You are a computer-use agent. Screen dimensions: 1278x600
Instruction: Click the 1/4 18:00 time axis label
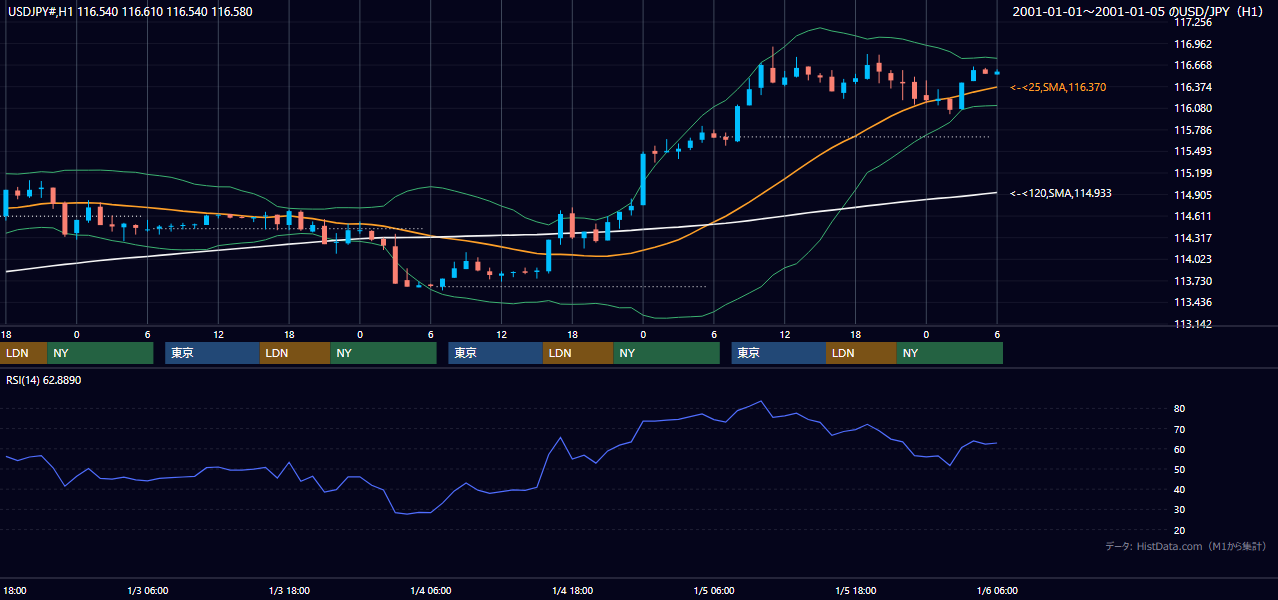point(573,590)
